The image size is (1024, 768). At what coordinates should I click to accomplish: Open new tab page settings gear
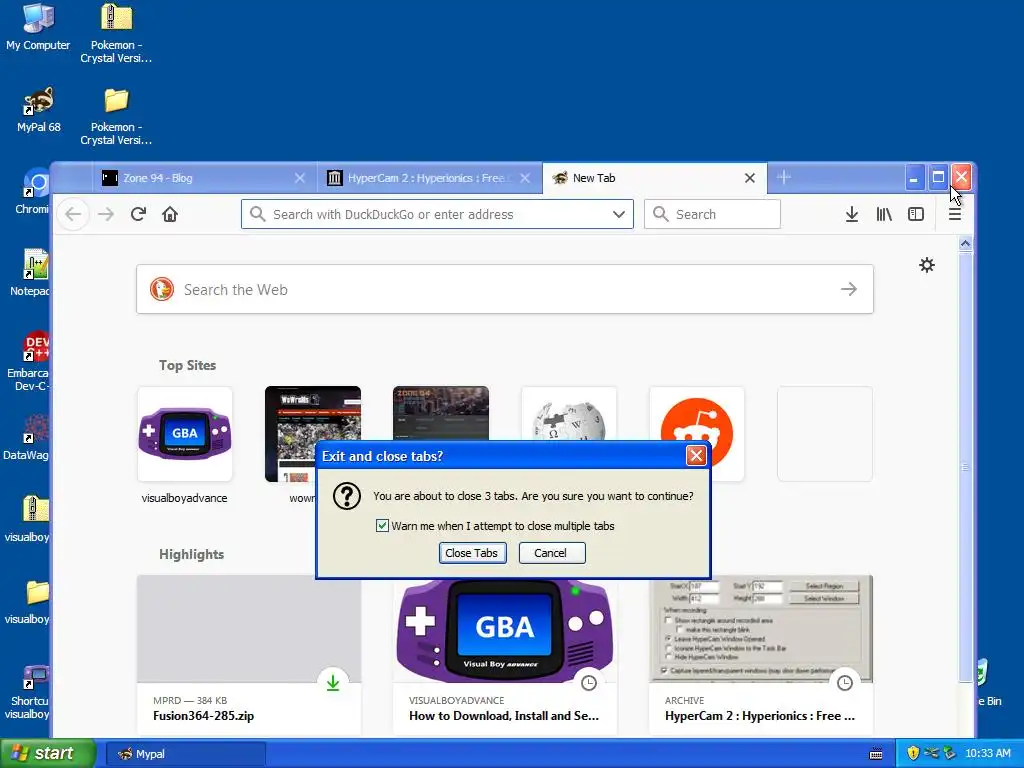(927, 265)
